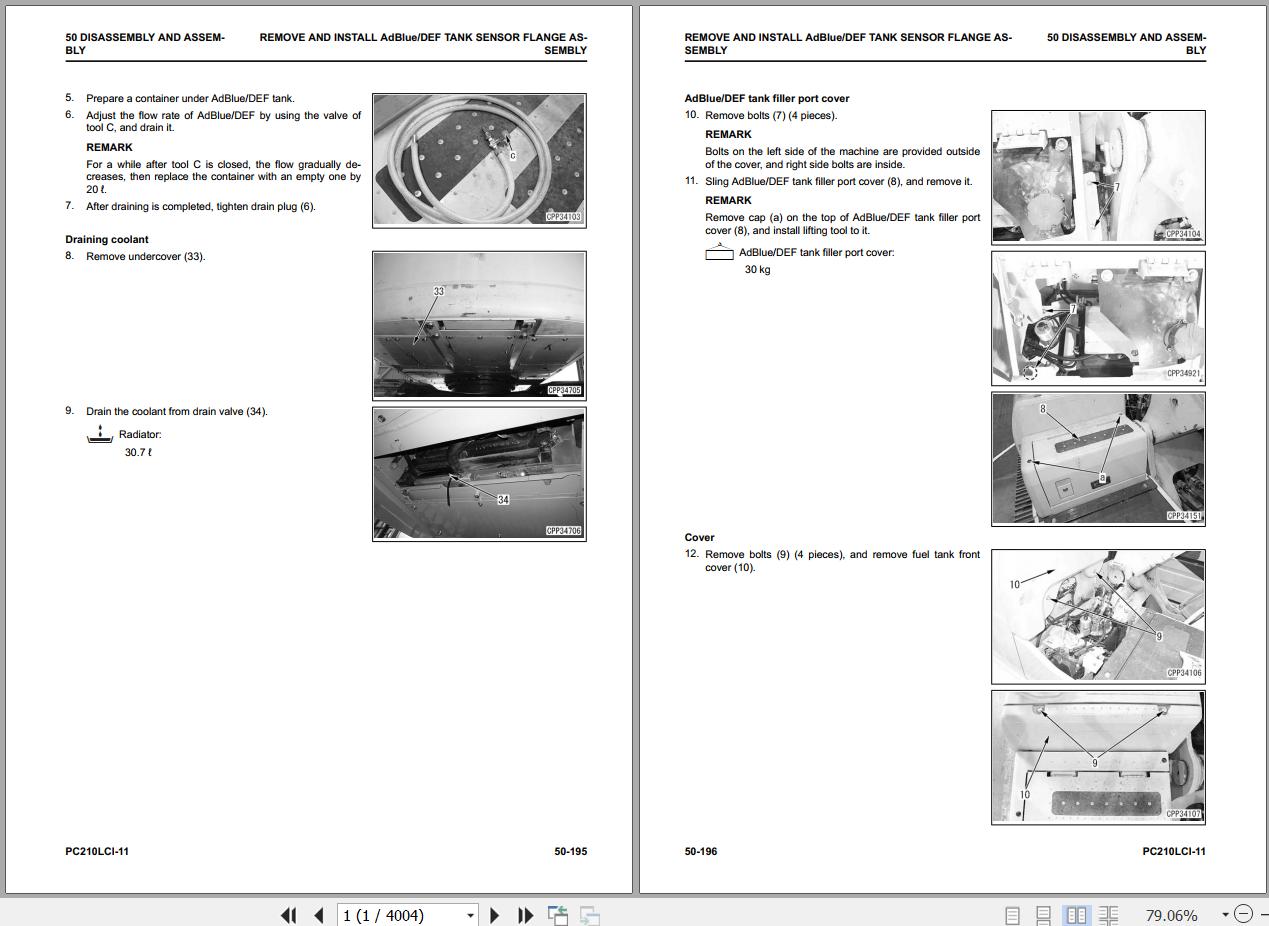Screen dimensions: 1269x926
Task: Click PC210LCI-11 footer on left page
Action: 97,851
